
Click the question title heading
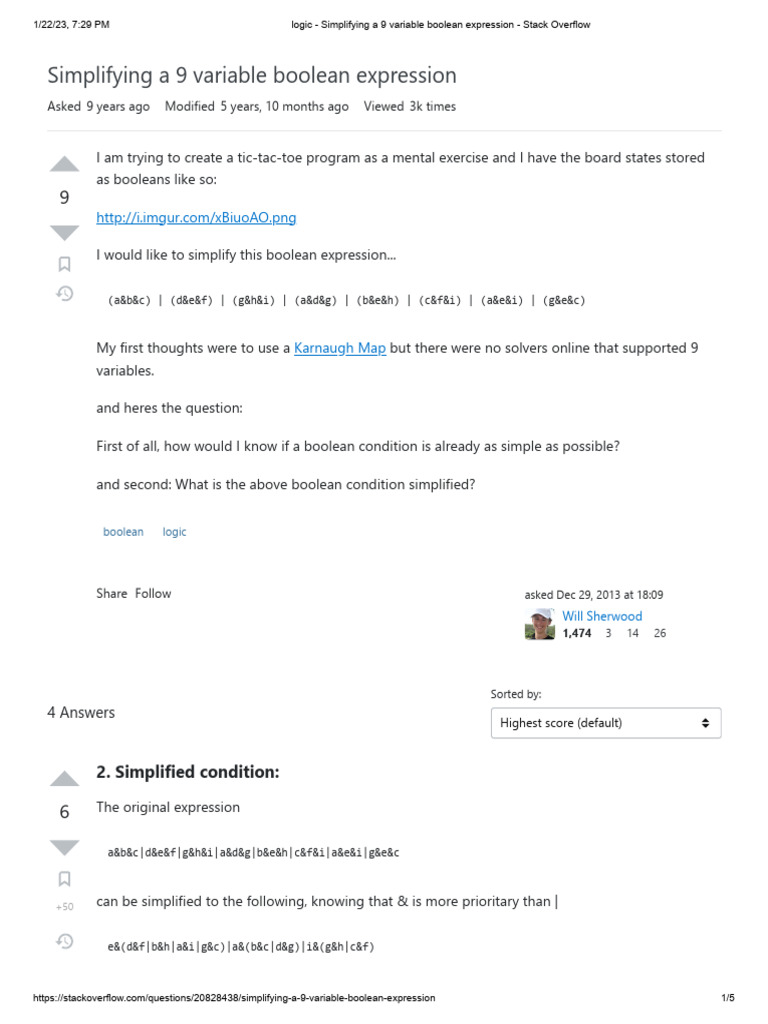coord(252,75)
